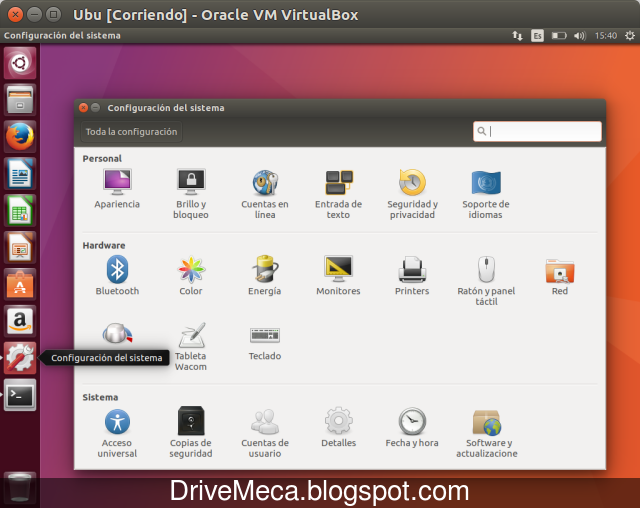This screenshot has height=508, width=640.
Task: Open the Bluetooth settings
Action: [x=117, y=275]
